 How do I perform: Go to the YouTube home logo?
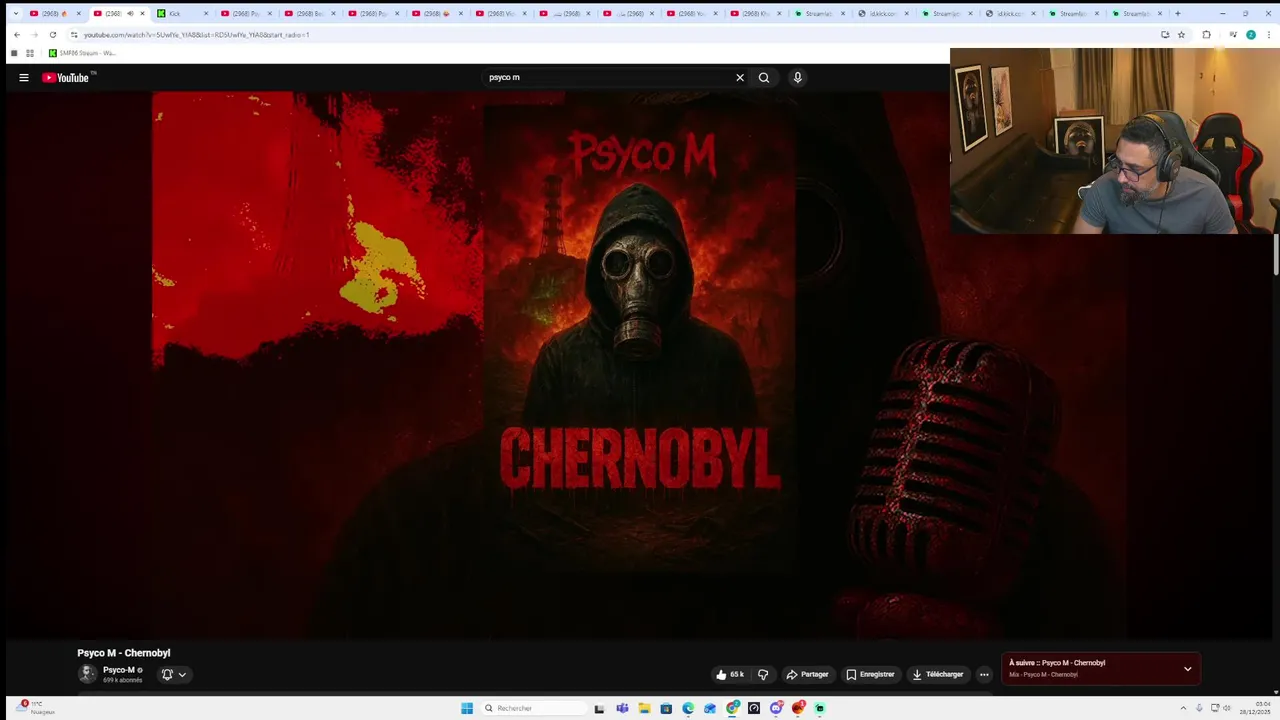point(68,77)
